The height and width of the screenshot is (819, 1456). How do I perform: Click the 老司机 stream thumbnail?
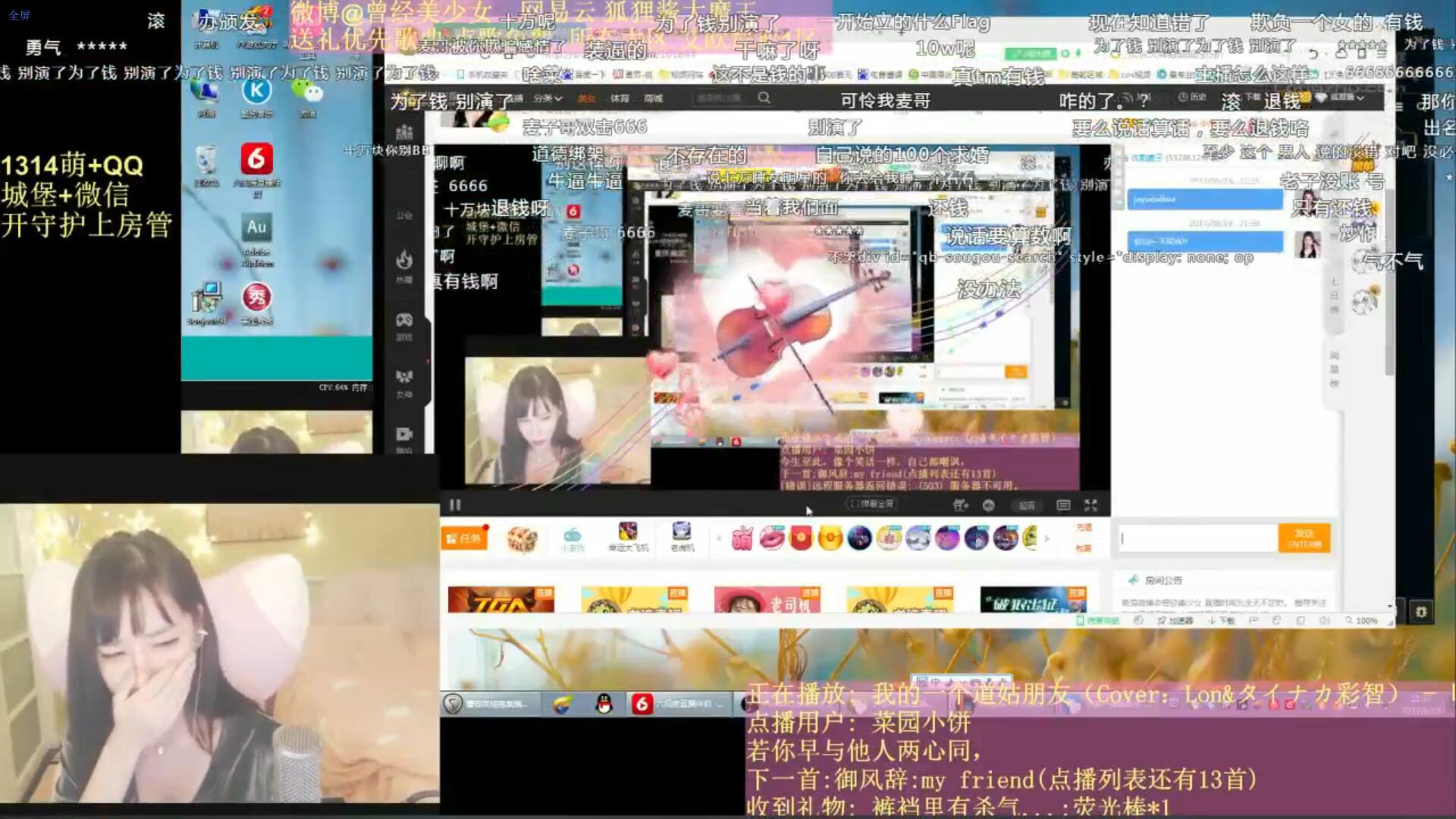pos(767,599)
